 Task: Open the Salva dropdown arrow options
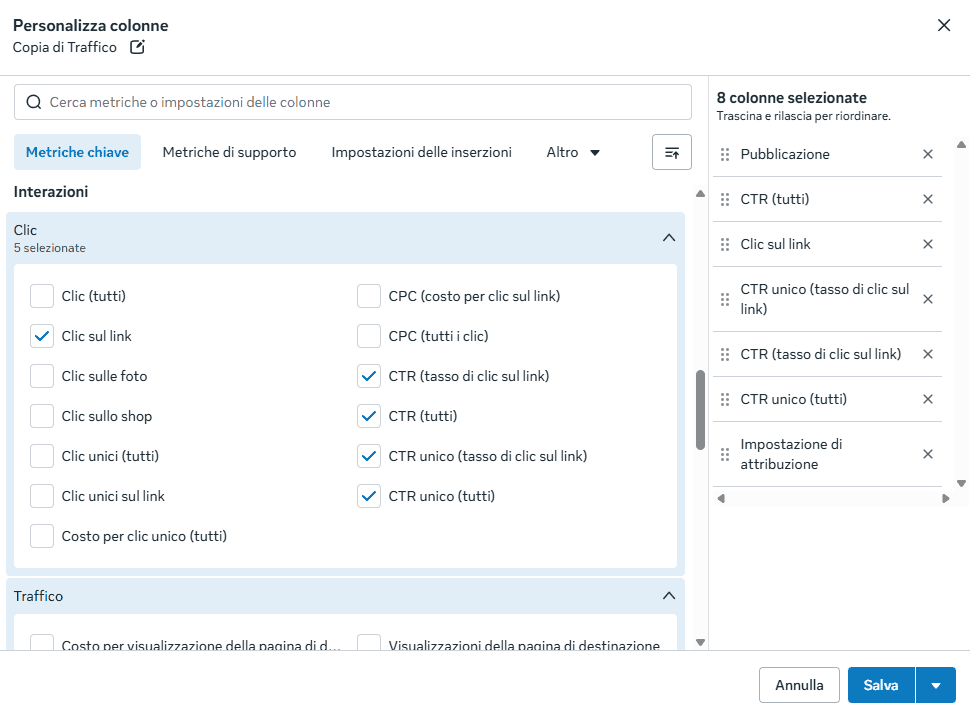936,685
